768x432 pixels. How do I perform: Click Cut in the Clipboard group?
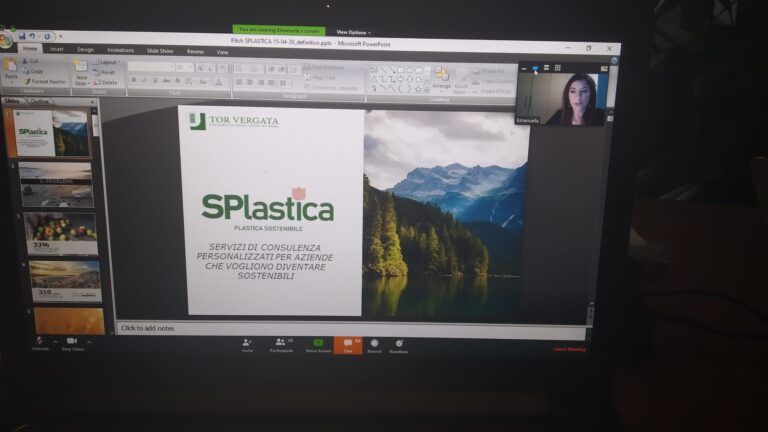[30, 61]
